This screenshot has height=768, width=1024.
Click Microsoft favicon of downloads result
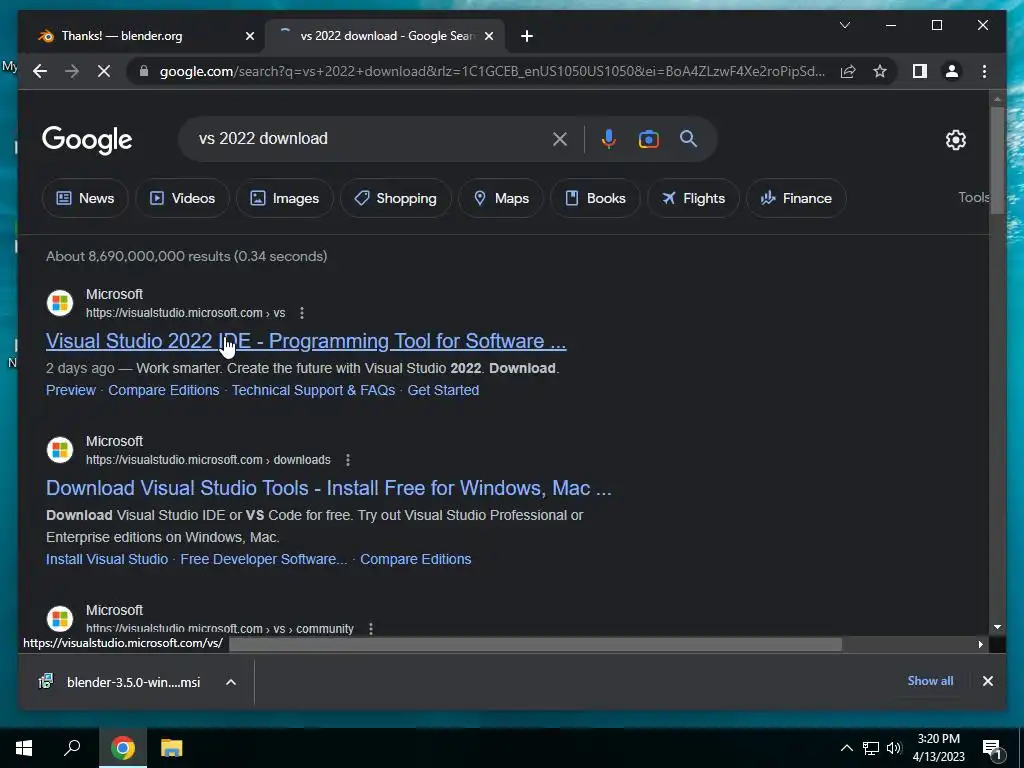[x=59, y=450]
